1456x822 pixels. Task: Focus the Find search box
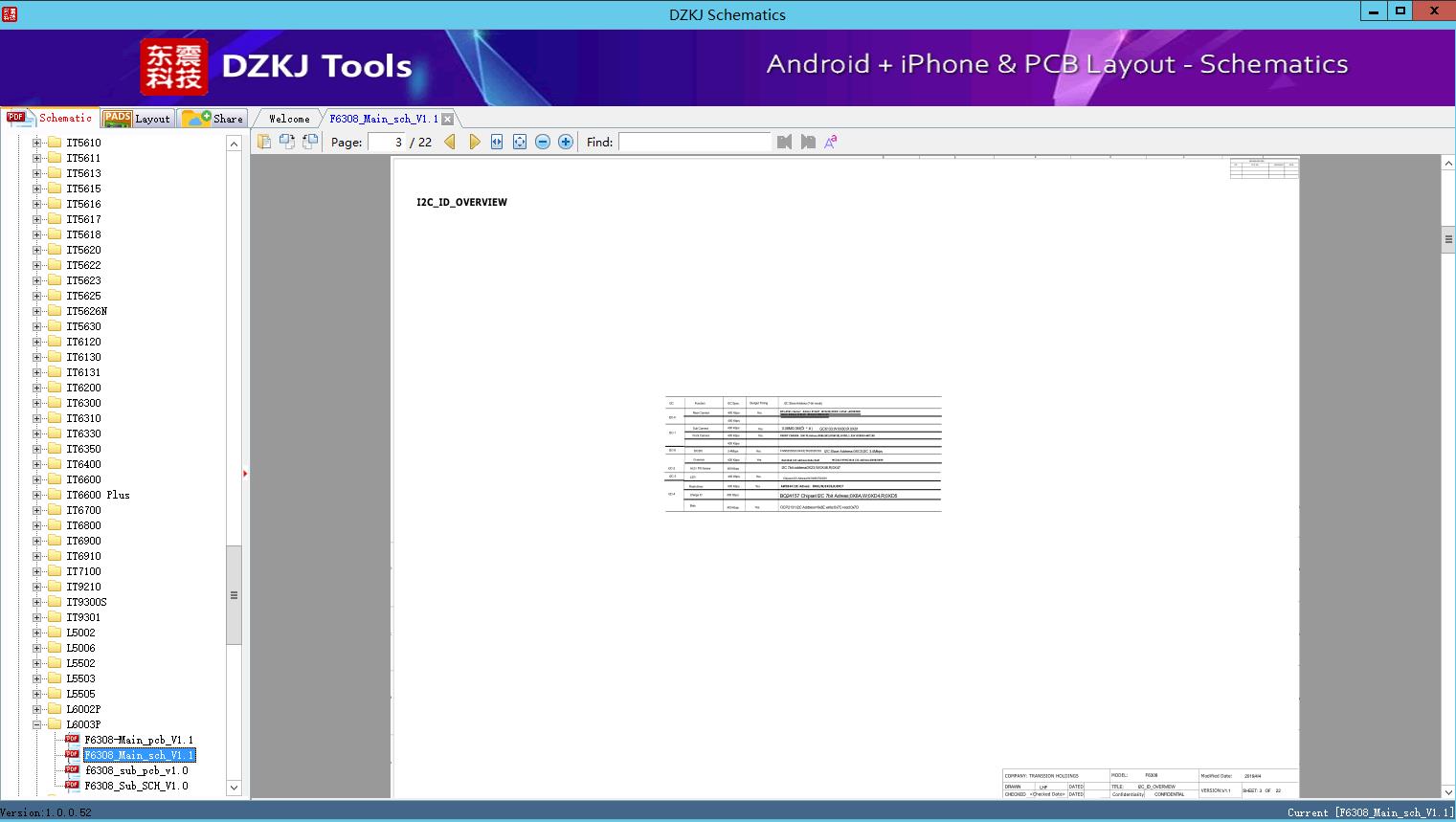tap(694, 142)
